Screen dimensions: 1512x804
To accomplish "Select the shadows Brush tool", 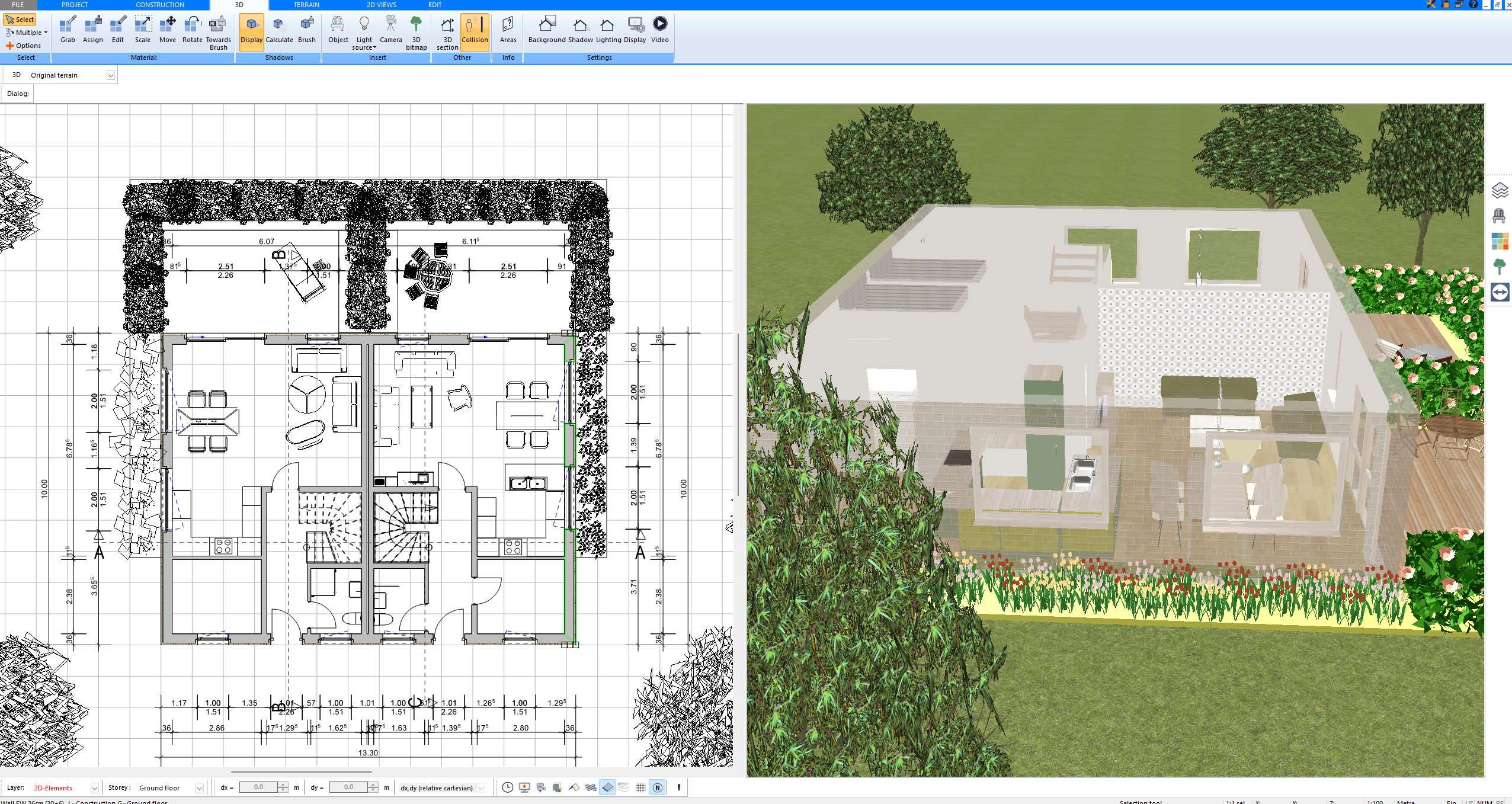I will click(x=306, y=31).
